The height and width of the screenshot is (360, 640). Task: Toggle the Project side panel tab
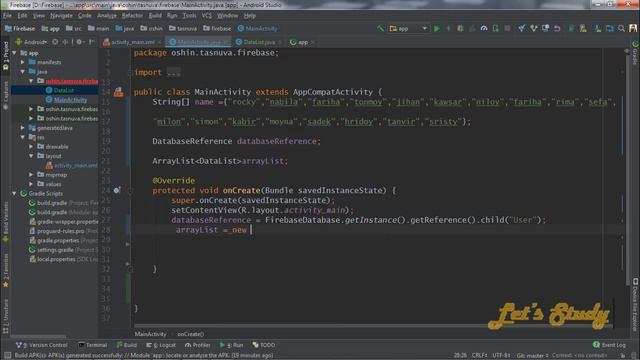point(5,55)
